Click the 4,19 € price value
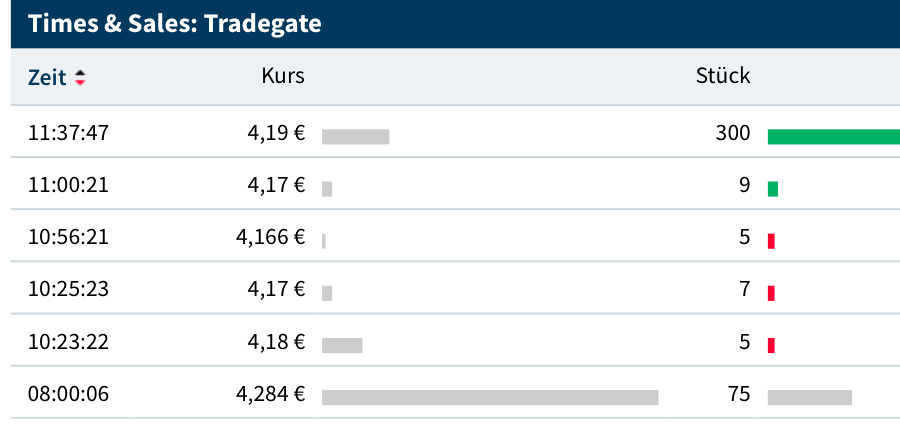 click(x=276, y=134)
